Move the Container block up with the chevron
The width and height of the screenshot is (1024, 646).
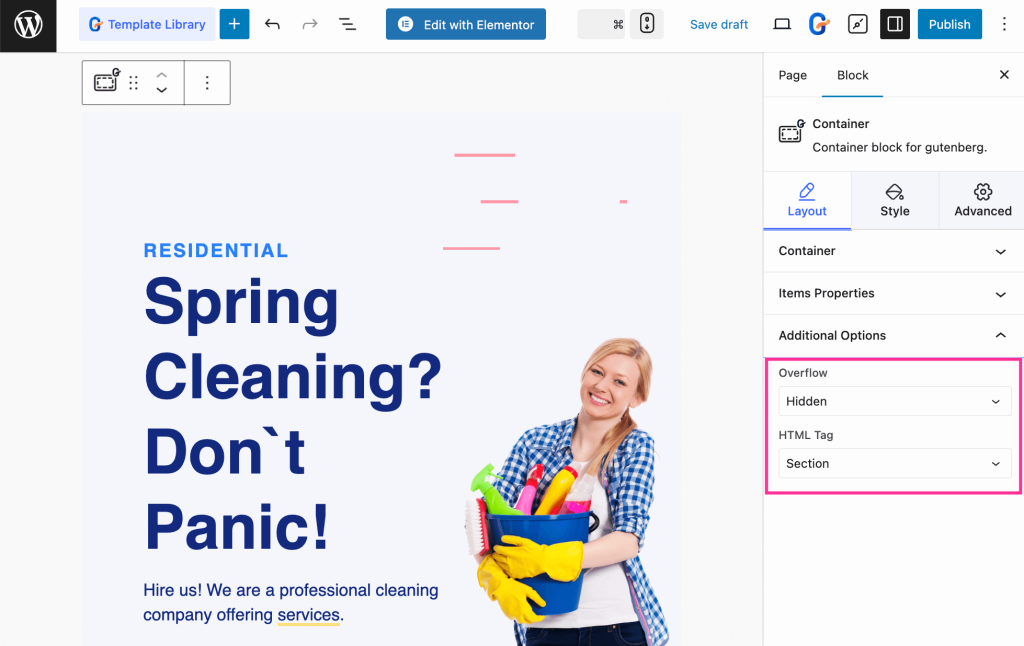162,76
